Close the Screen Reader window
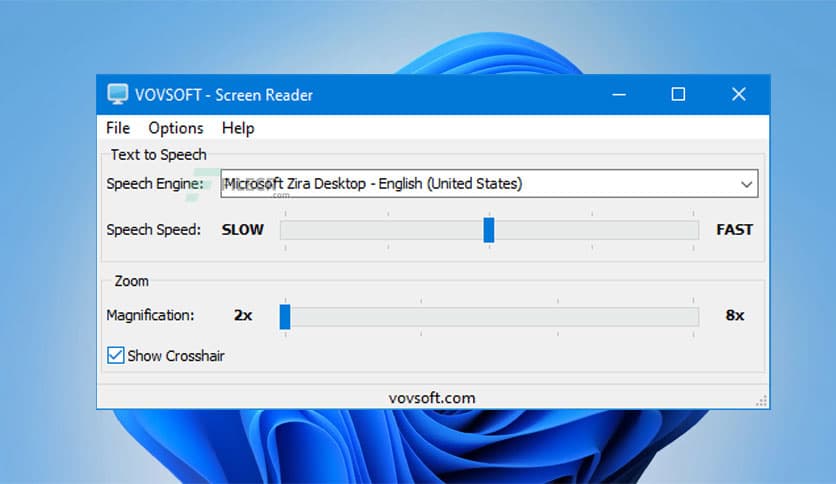This screenshot has height=484, width=836. pyautogui.click(x=738, y=94)
